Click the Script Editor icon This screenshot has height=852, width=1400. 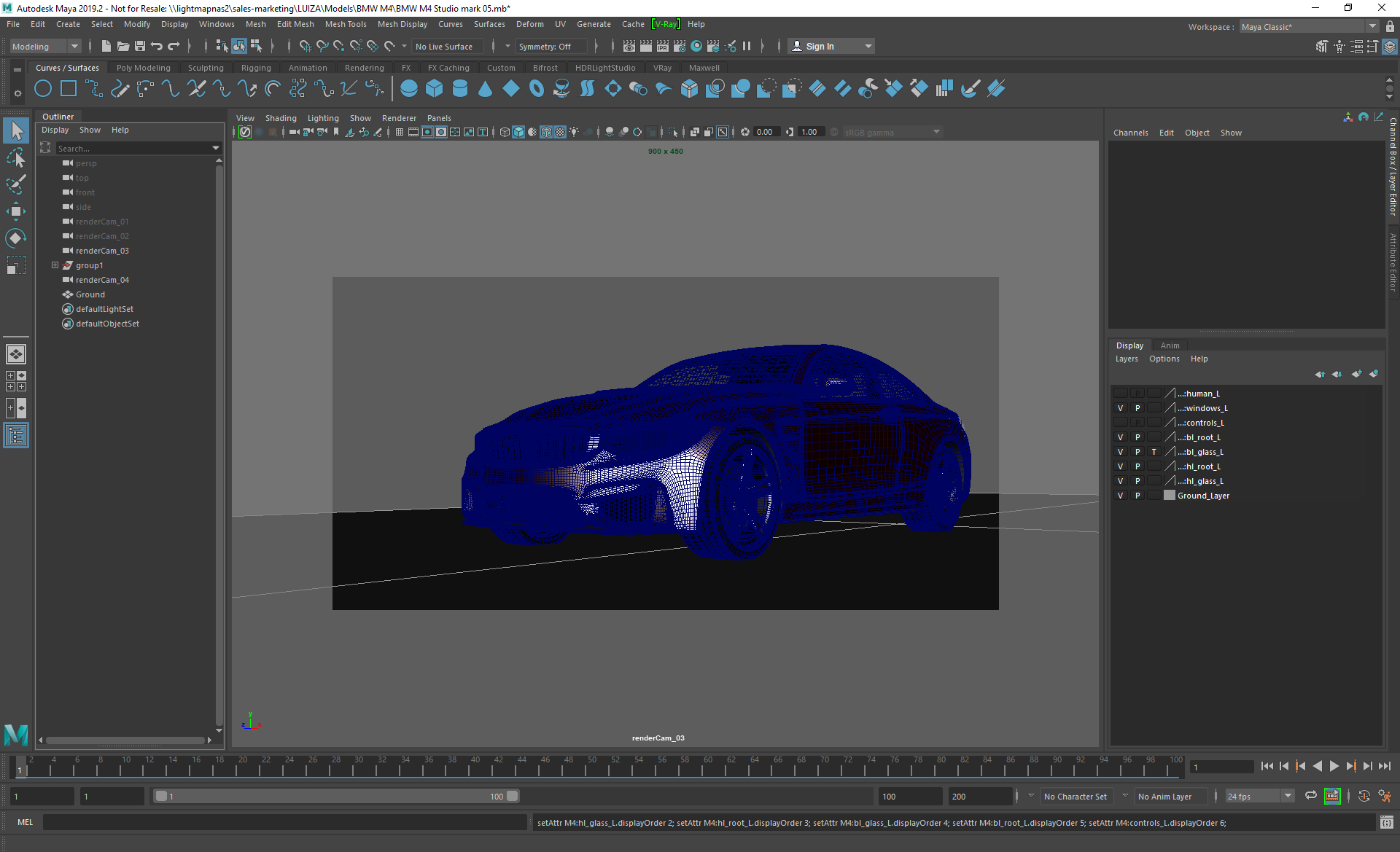pyautogui.click(x=1386, y=823)
